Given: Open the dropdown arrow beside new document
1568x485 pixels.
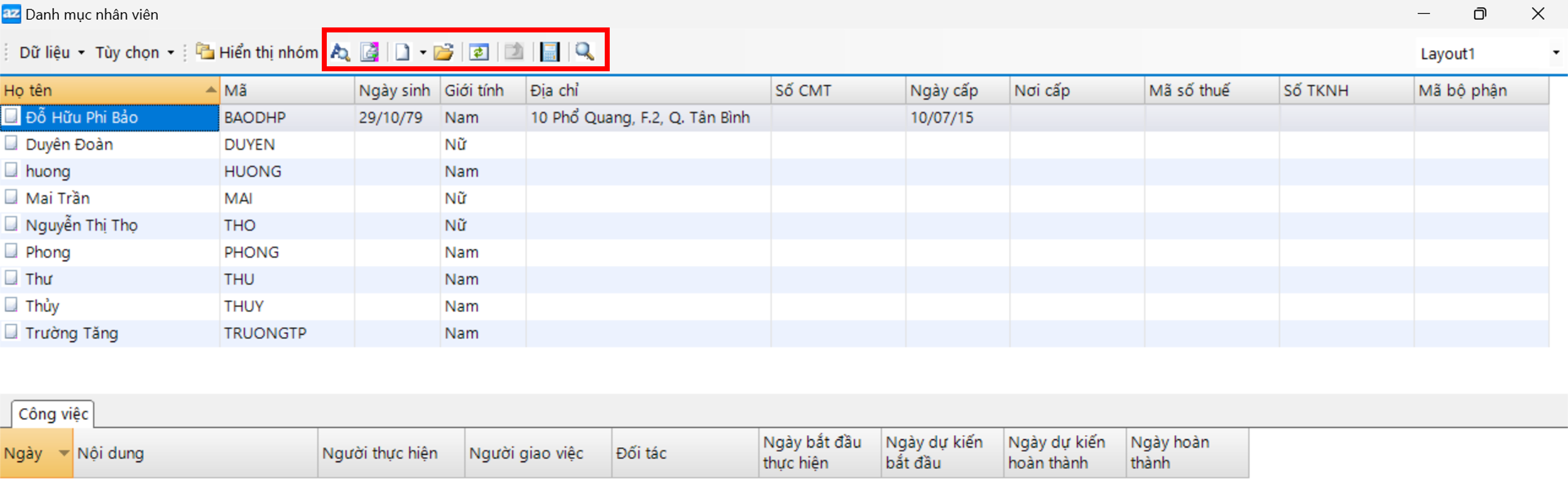Looking at the screenshot, I should pos(422,53).
